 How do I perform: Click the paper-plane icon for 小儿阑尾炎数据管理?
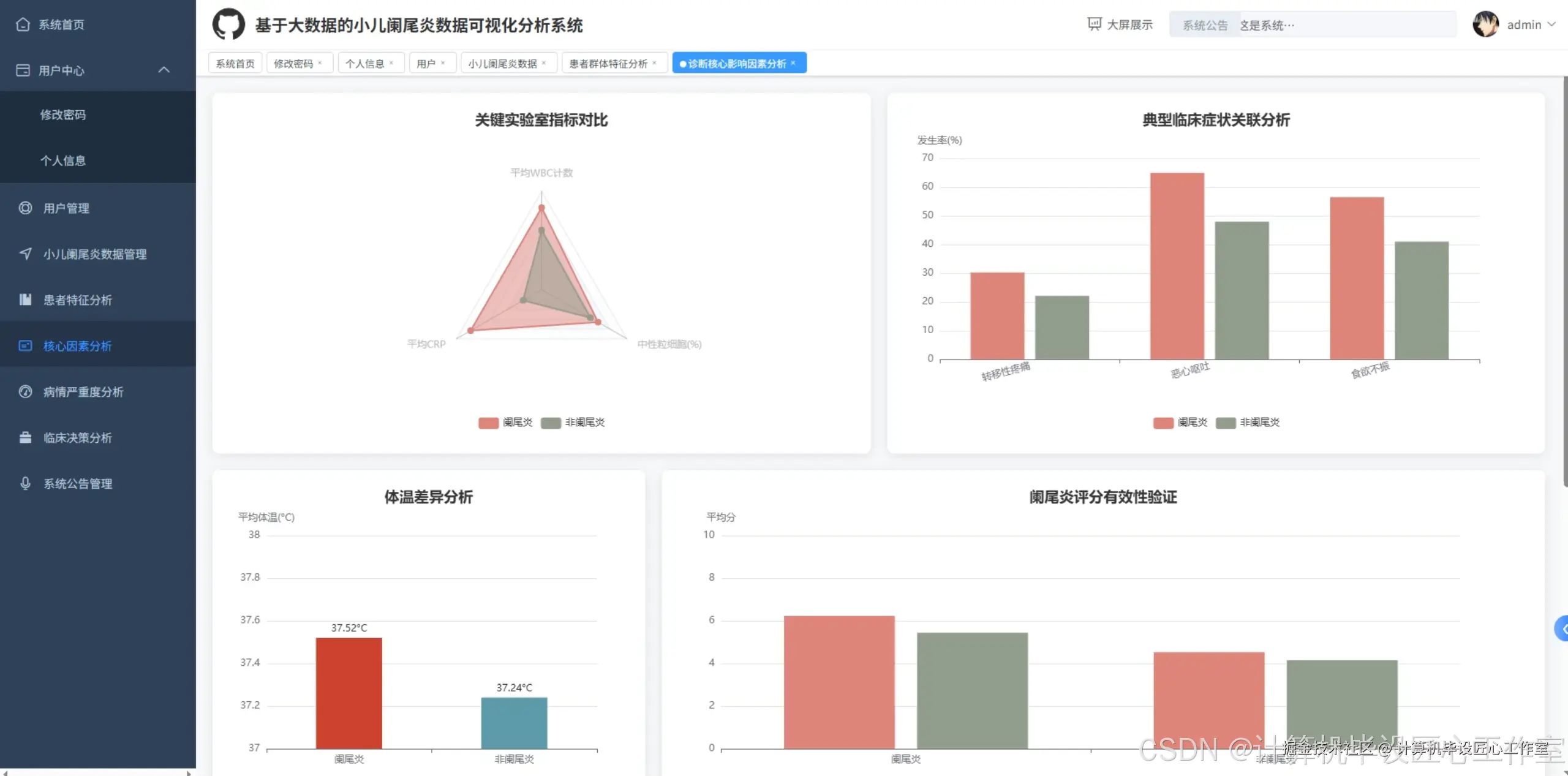pyautogui.click(x=25, y=254)
